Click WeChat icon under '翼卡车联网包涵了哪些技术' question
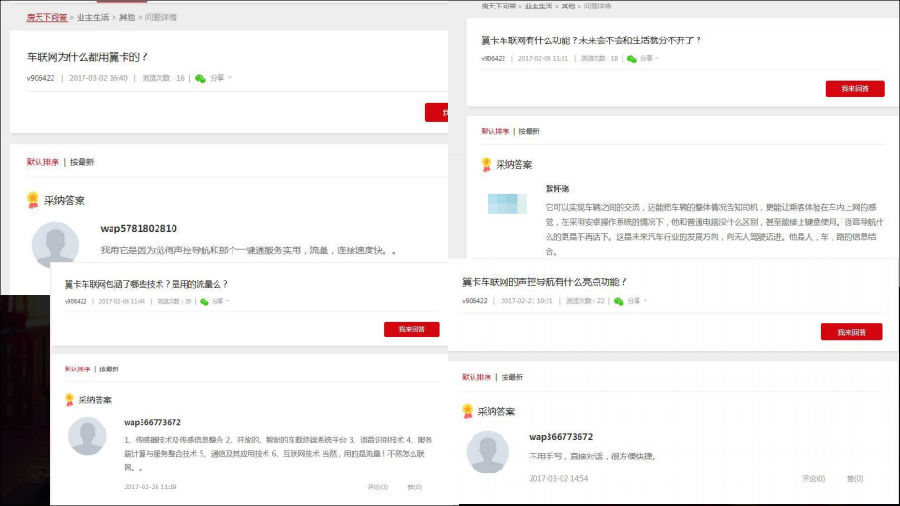Screen dimensions: 900x506 (205, 301)
